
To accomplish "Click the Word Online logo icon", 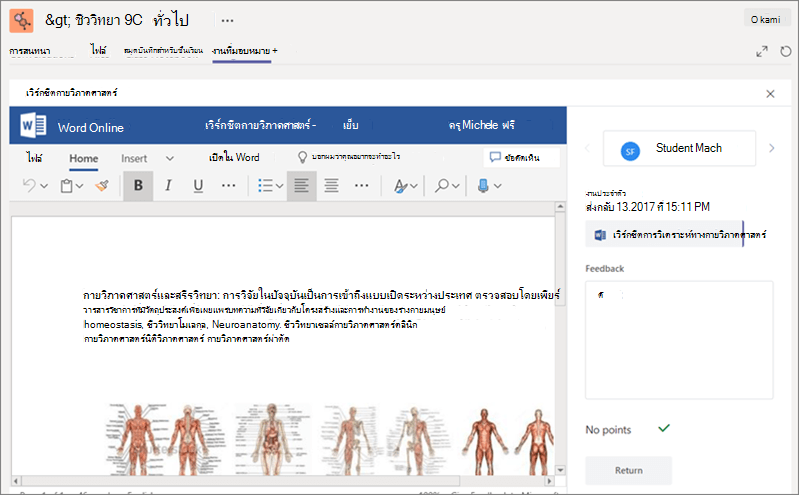I will click(34, 125).
